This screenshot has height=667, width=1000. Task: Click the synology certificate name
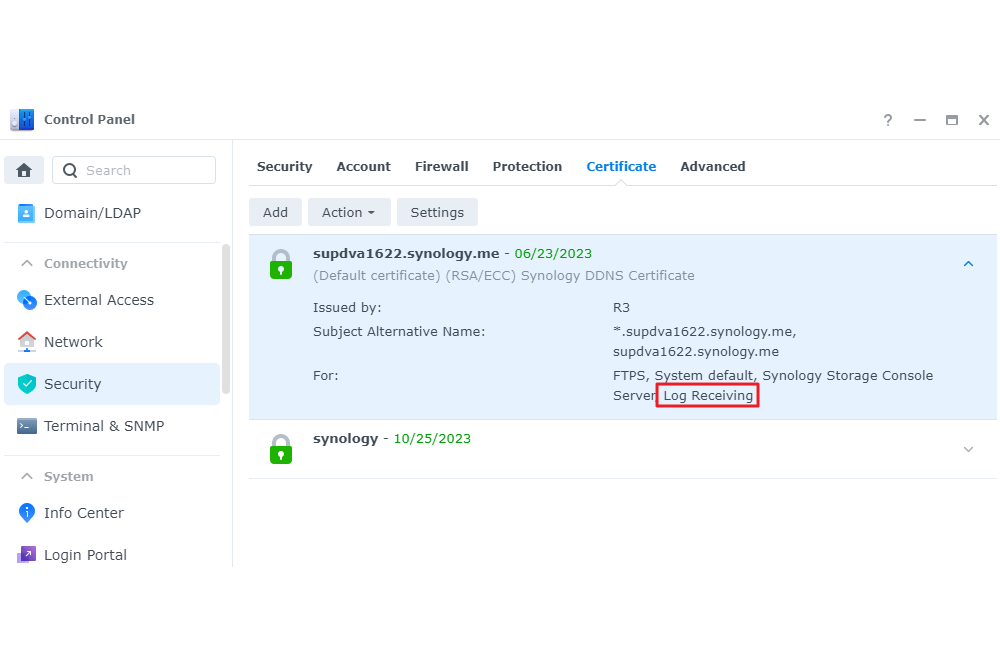click(x=345, y=439)
